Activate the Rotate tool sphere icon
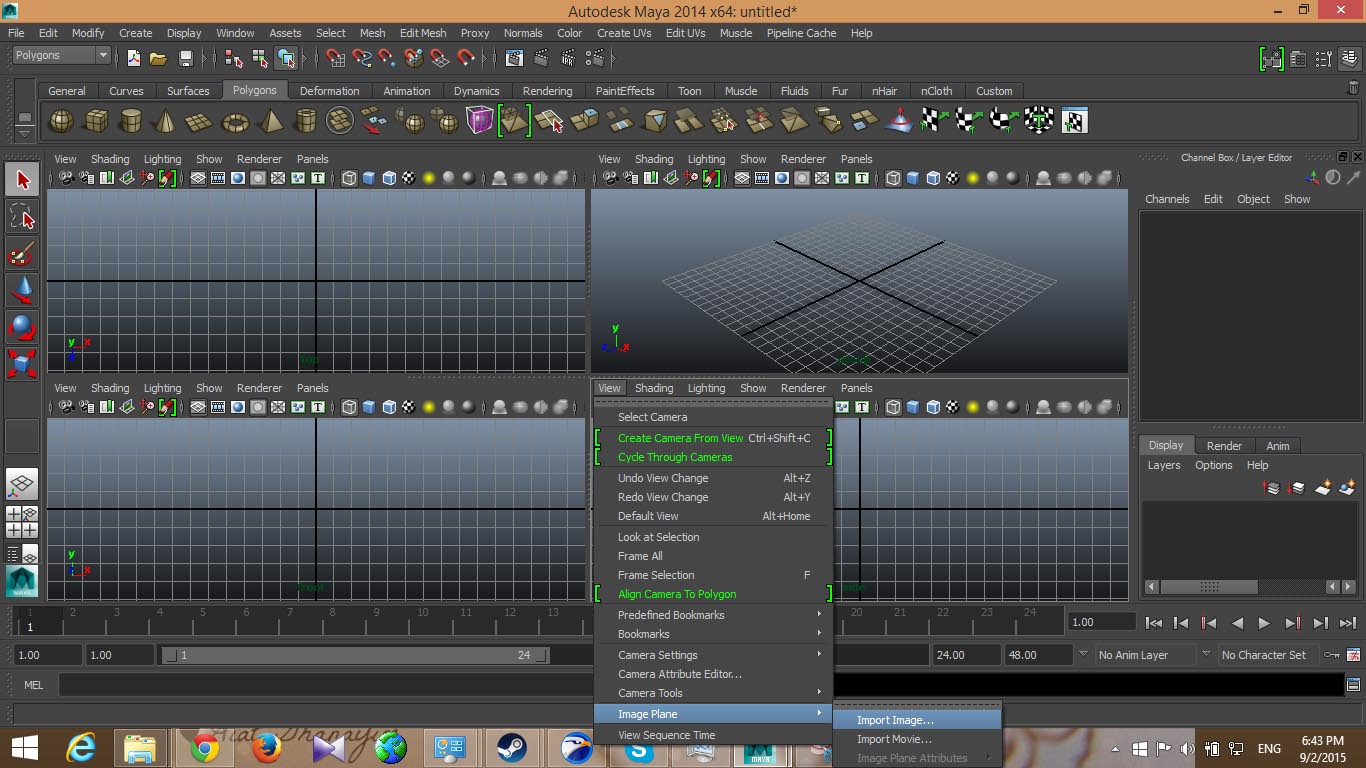This screenshot has height=768, width=1366. pyautogui.click(x=23, y=327)
